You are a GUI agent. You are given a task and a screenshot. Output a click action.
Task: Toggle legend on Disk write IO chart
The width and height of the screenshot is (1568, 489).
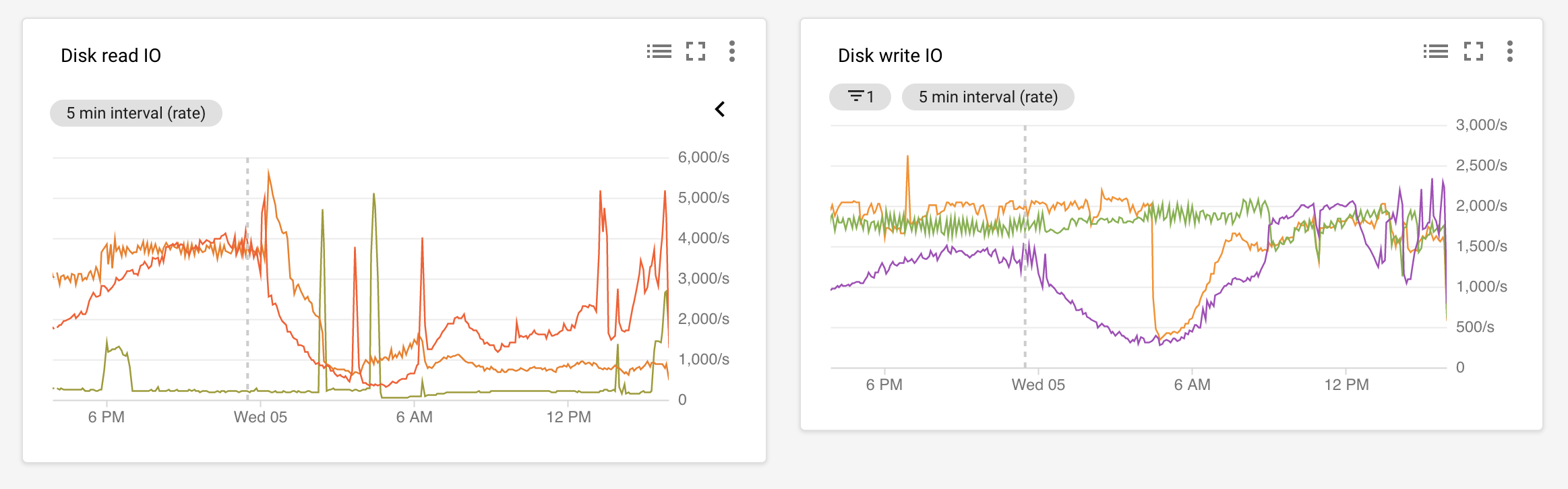tap(1436, 51)
